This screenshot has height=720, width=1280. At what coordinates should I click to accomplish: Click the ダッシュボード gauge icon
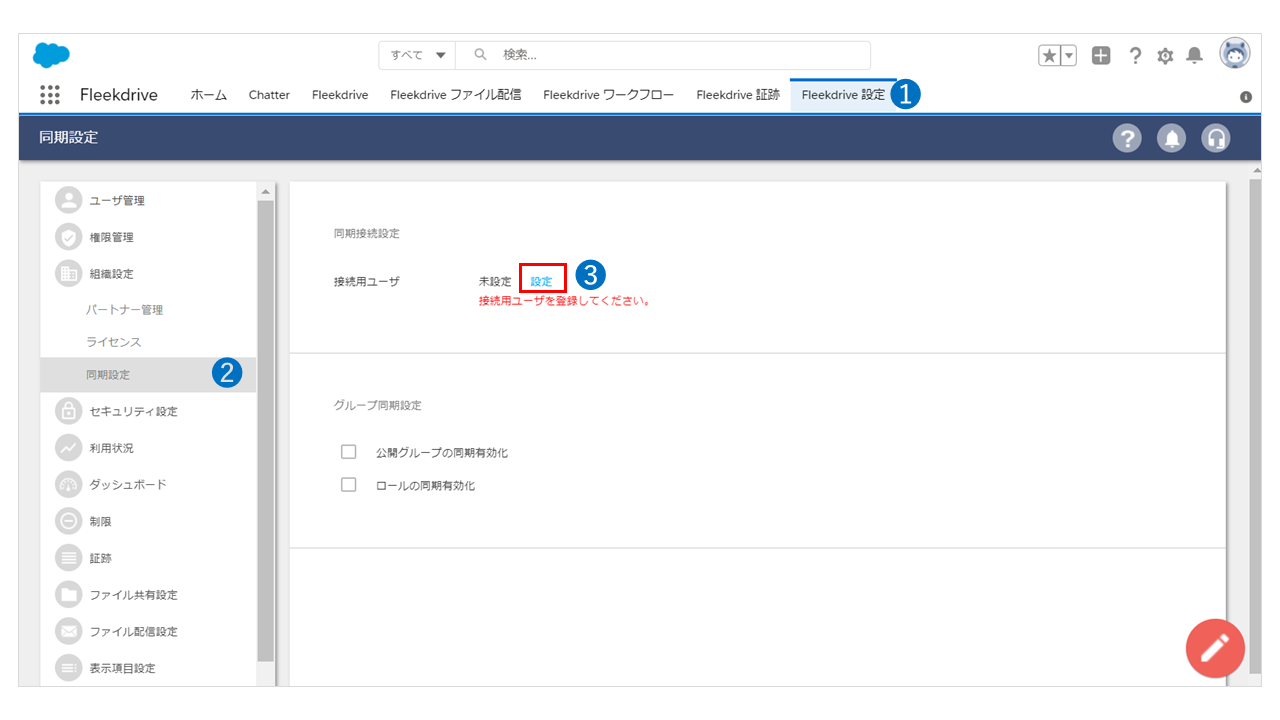[68, 484]
